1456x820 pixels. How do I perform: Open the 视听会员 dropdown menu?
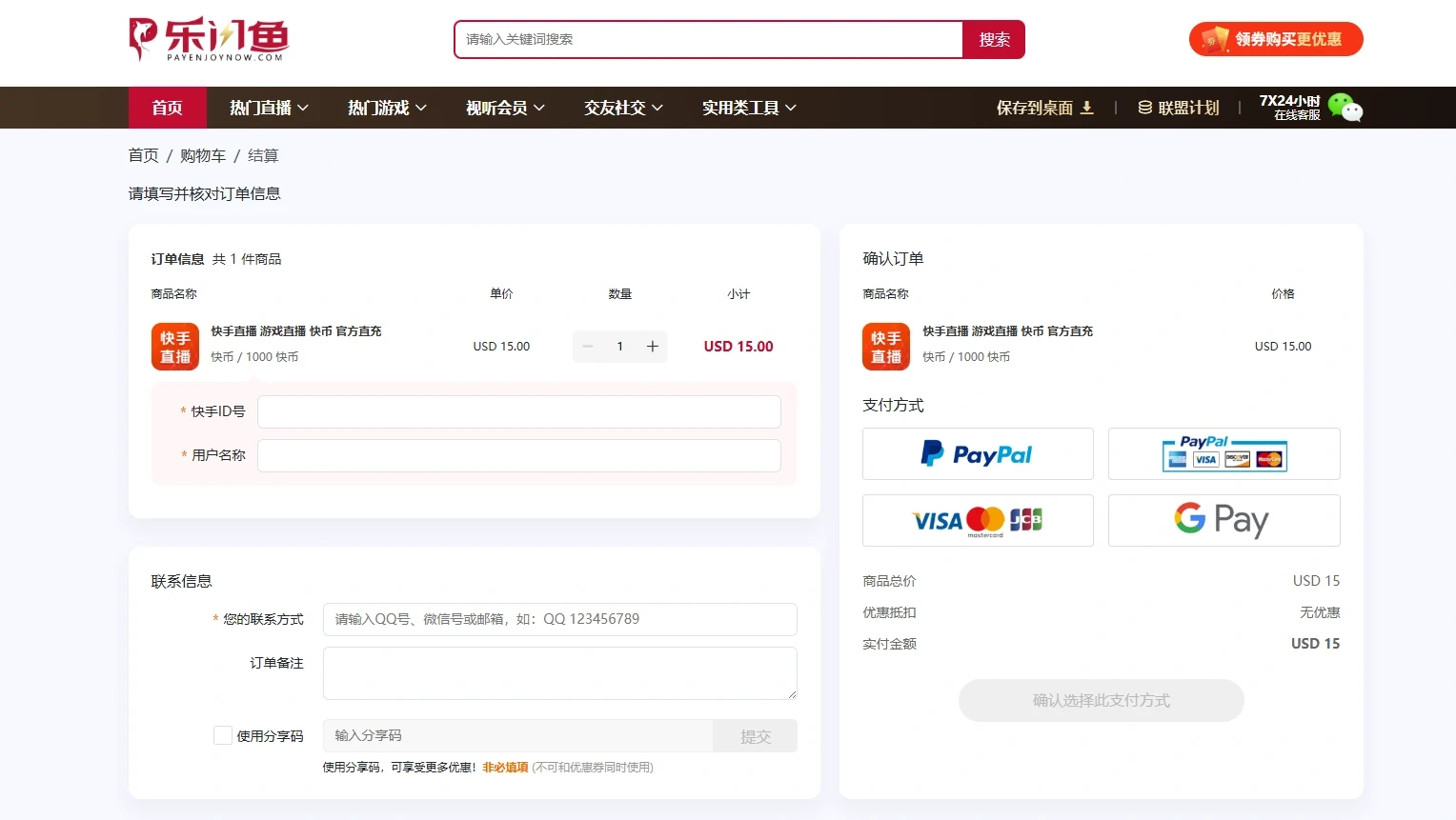(505, 108)
